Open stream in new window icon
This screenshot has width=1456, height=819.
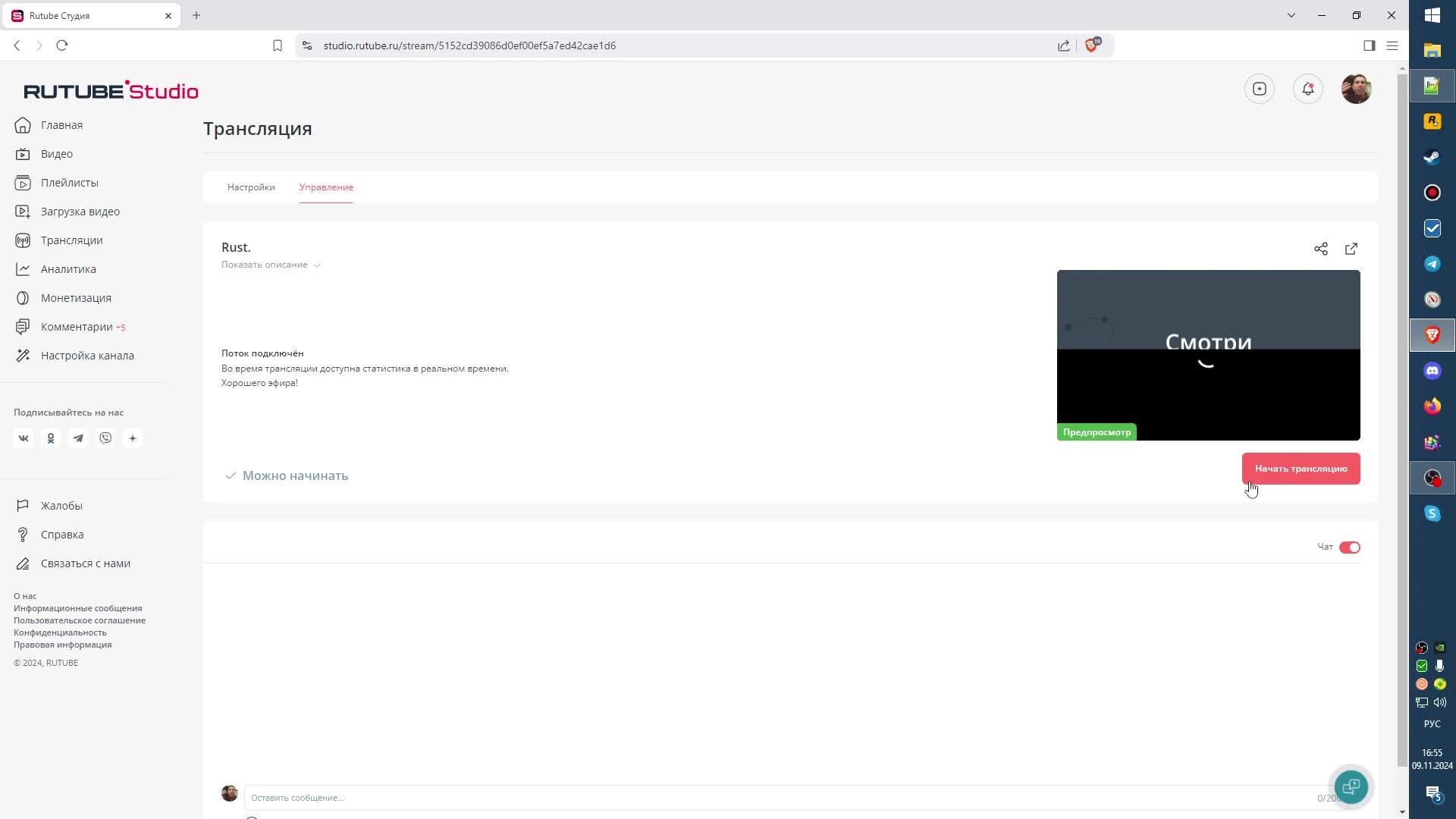coord(1351,249)
